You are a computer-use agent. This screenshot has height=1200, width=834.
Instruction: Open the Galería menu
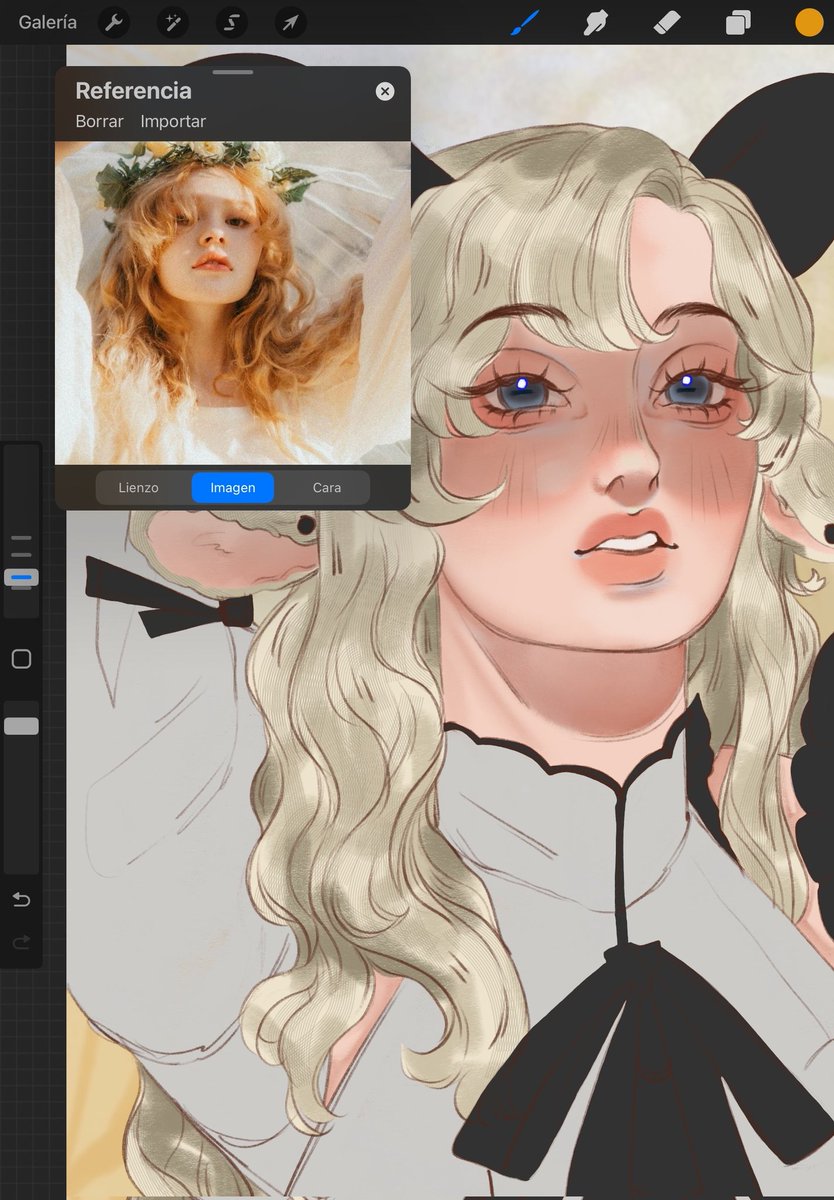tap(47, 22)
